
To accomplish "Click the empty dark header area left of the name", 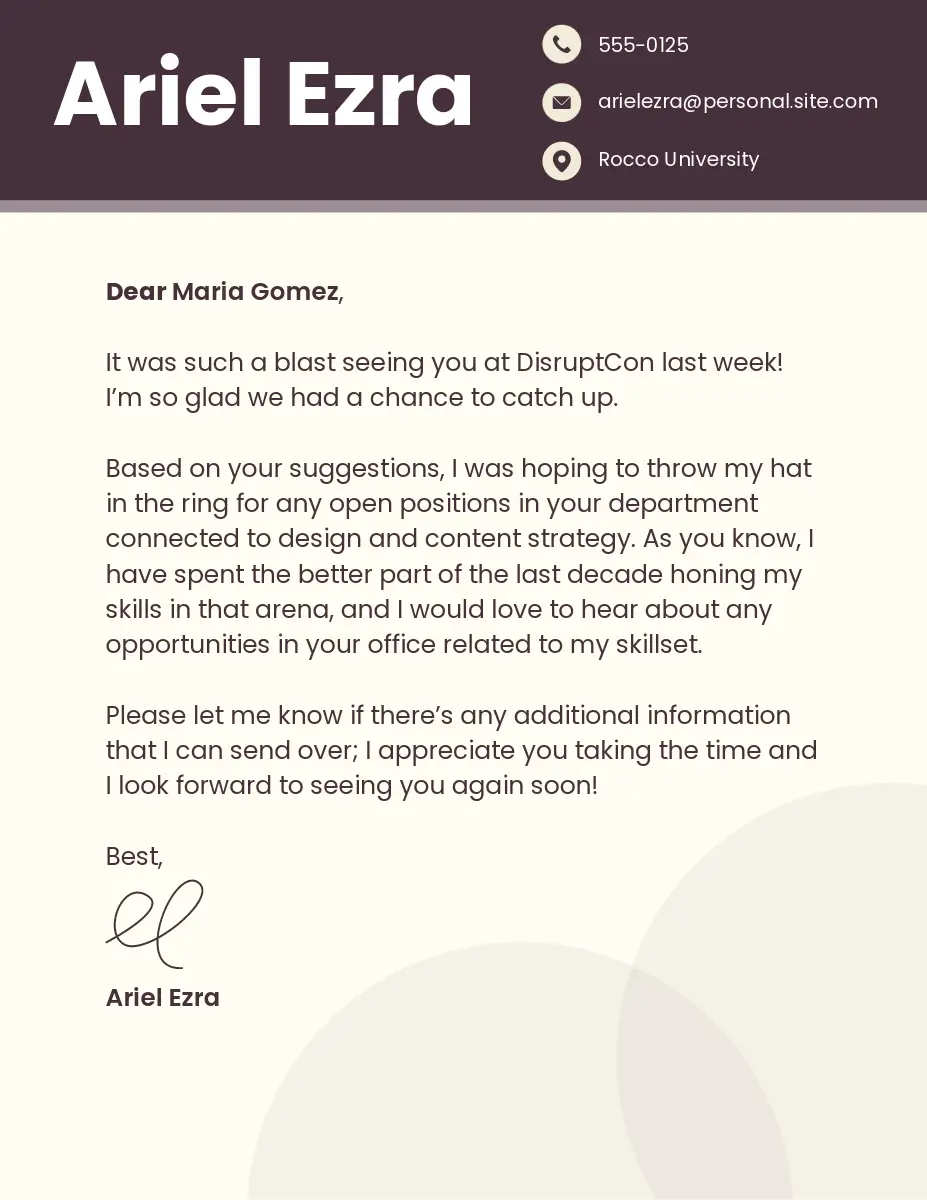I will (x=25, y=100).
